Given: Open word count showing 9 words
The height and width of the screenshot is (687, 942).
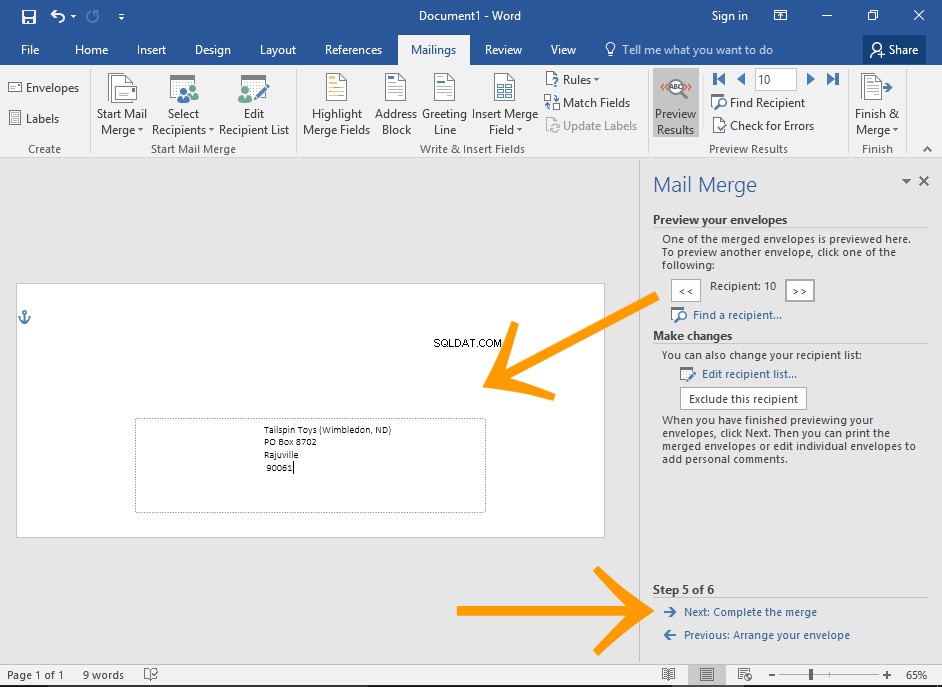Looking at the screenshot, I should coord(103,675).
